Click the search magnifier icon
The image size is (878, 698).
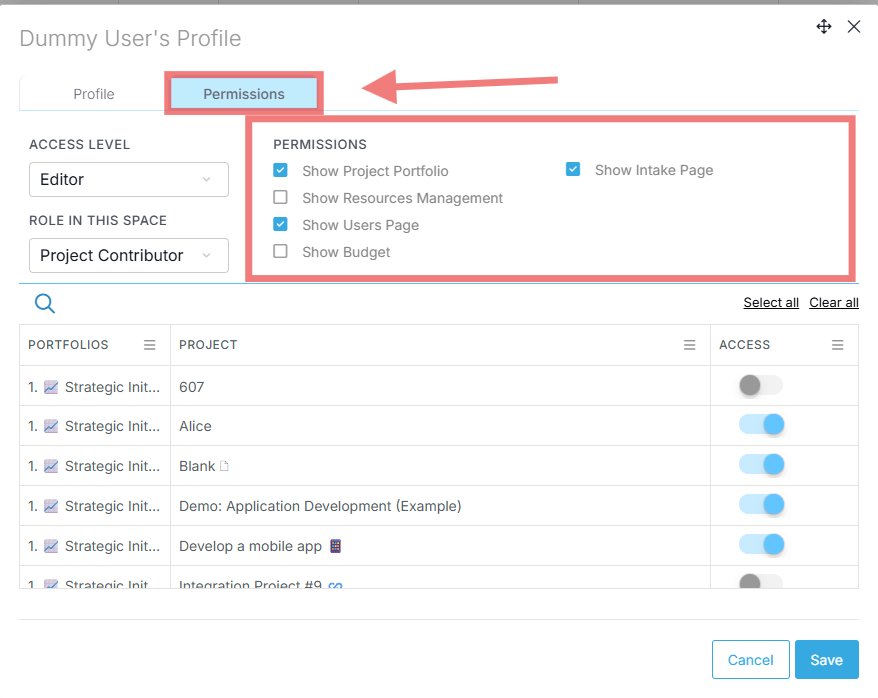point(45,304)
